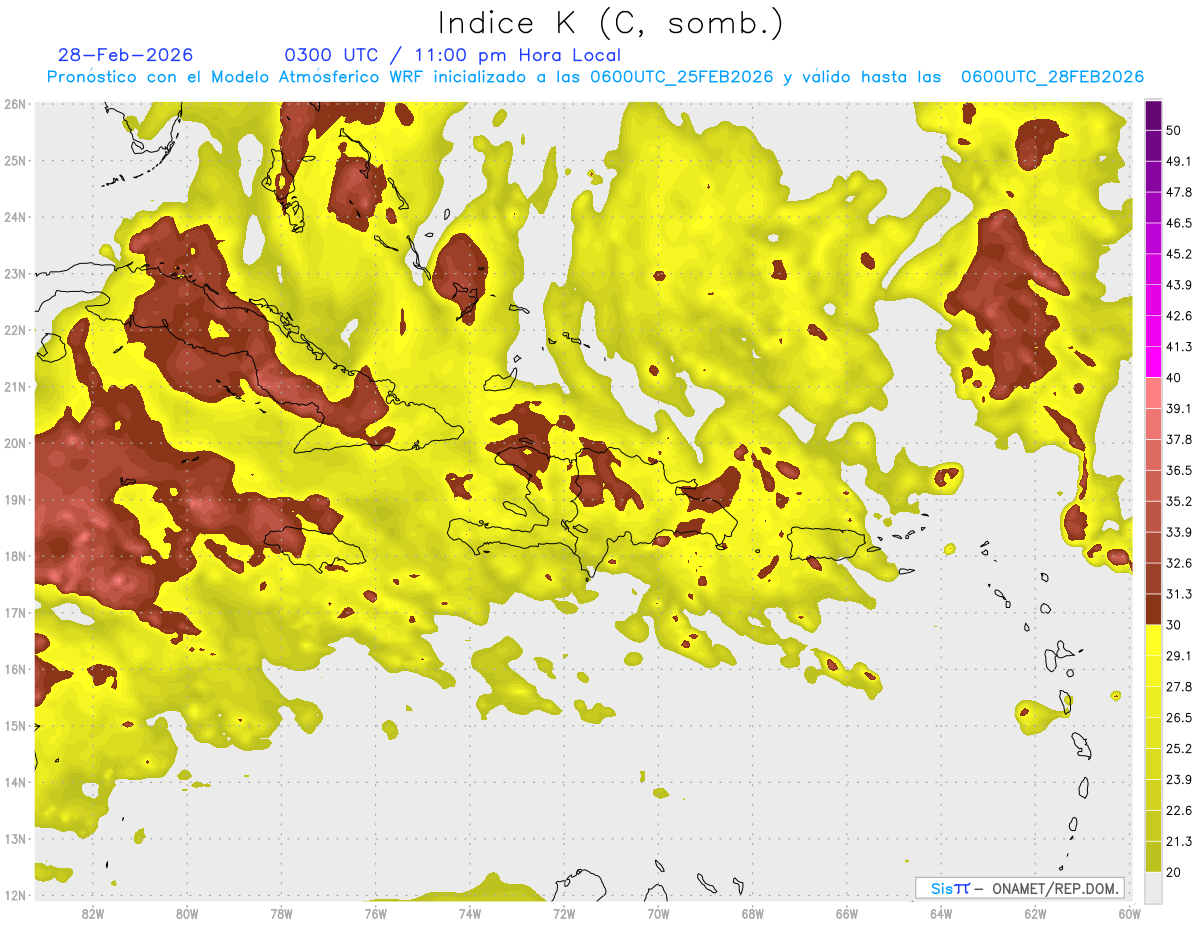Click the '80W' longitude label
The width and height of the screenshot is (1200, 927).
point(187,913)
